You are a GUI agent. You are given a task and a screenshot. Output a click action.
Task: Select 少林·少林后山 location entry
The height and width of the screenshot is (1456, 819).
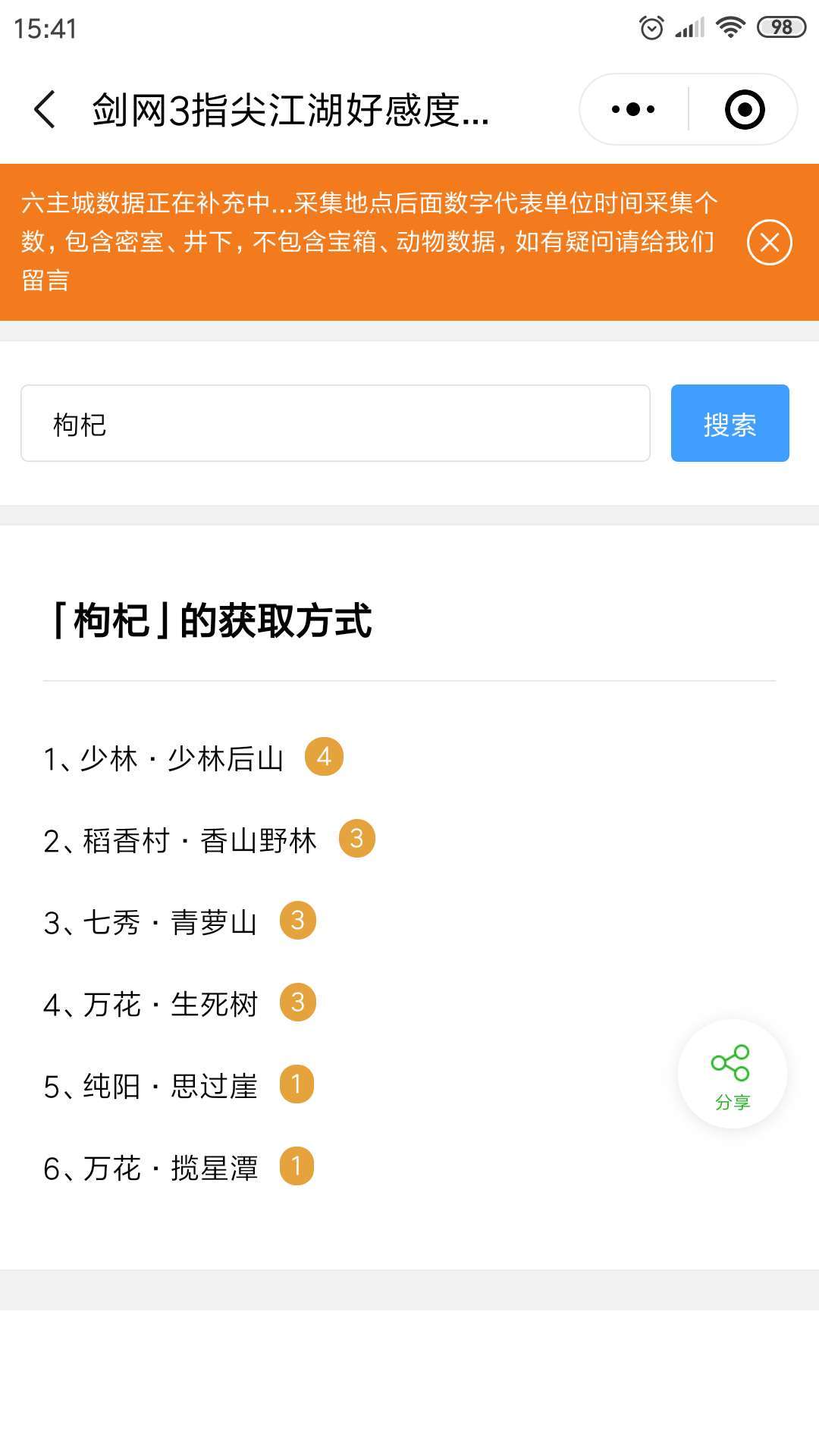point(164,758)
